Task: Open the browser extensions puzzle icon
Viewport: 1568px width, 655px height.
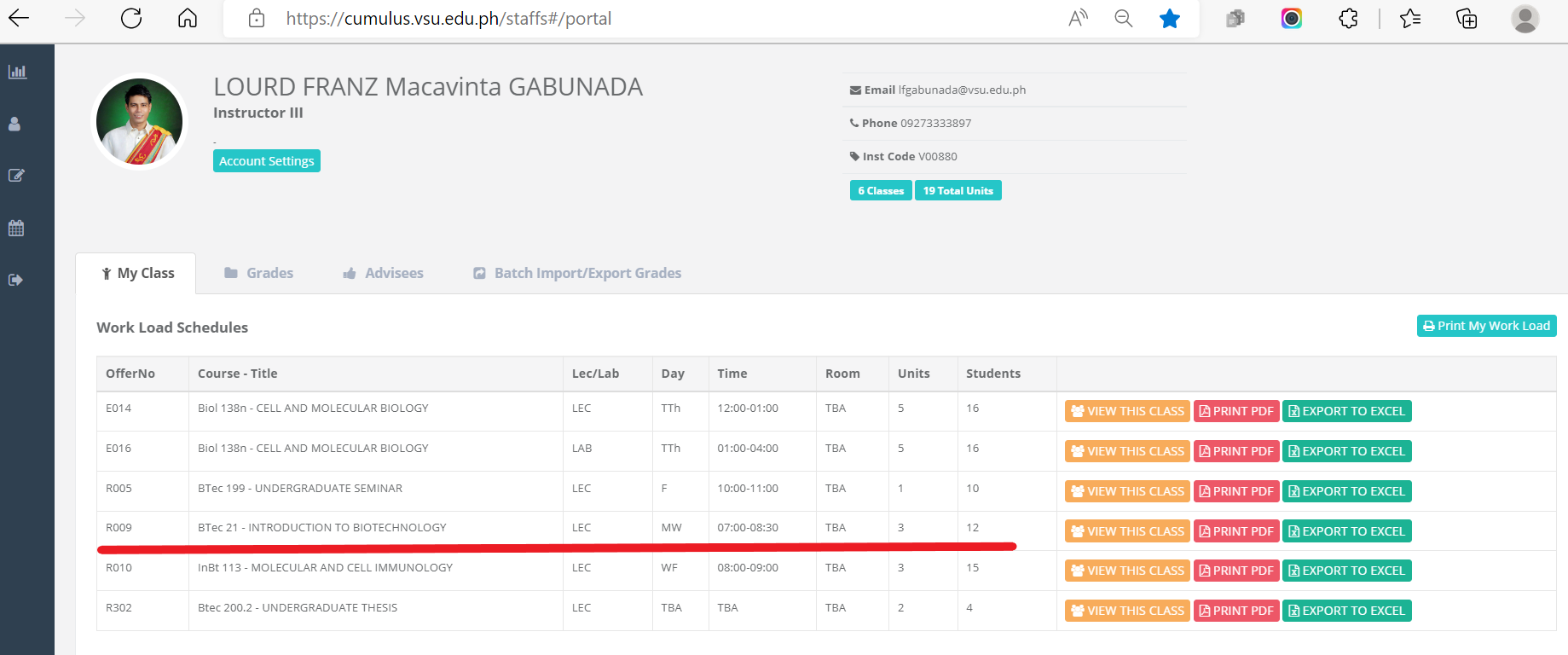Action: (x=1348, y=18)
